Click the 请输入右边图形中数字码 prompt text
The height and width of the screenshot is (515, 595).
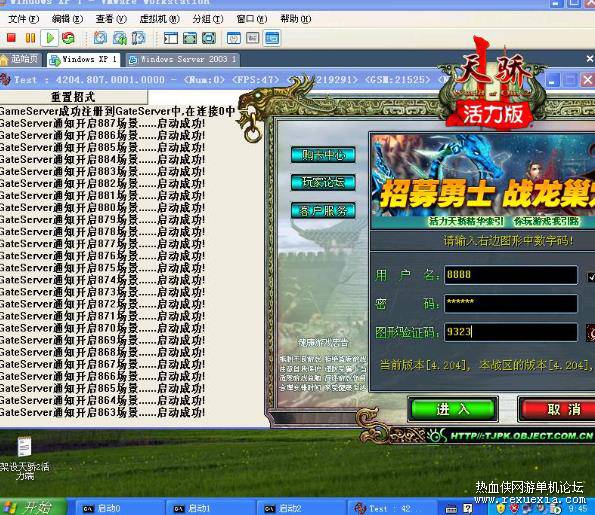[508, 241]
